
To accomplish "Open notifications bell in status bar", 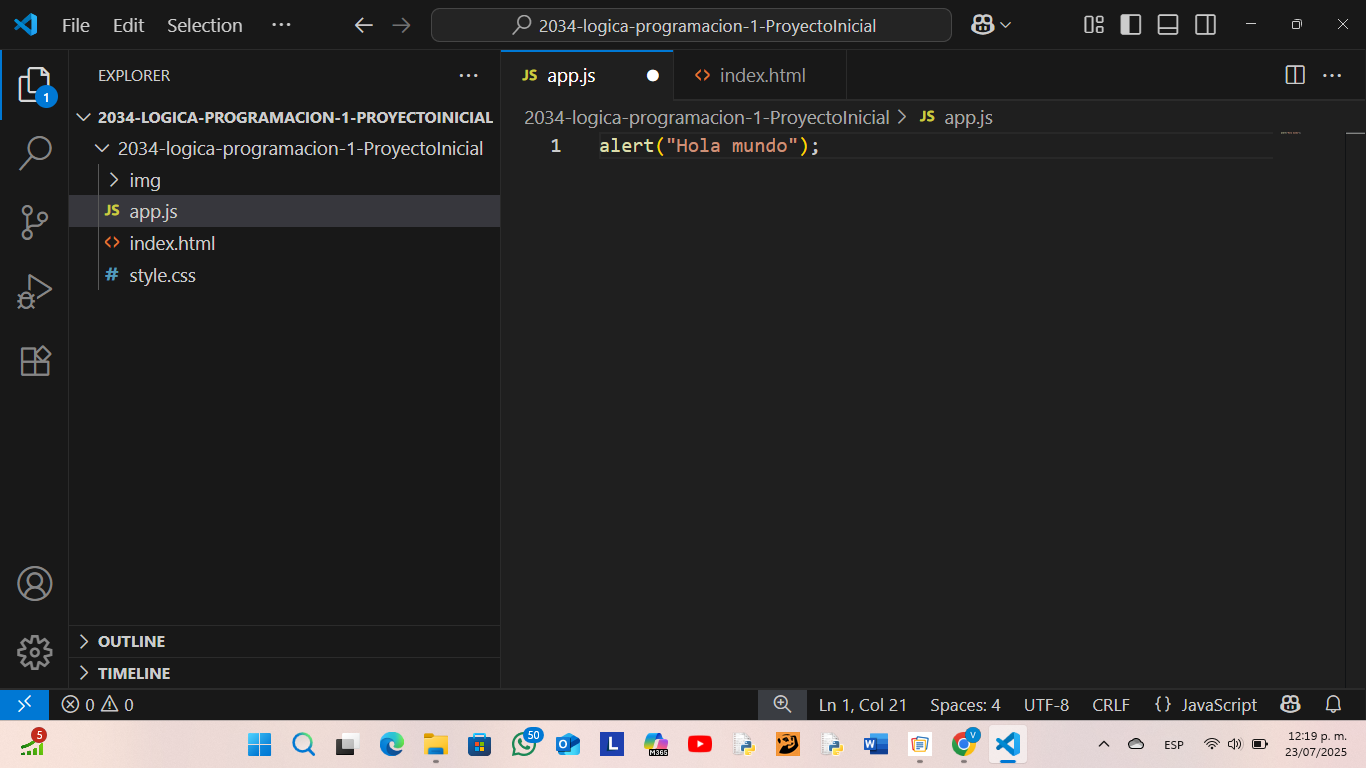I will (x=1333, y=704).
